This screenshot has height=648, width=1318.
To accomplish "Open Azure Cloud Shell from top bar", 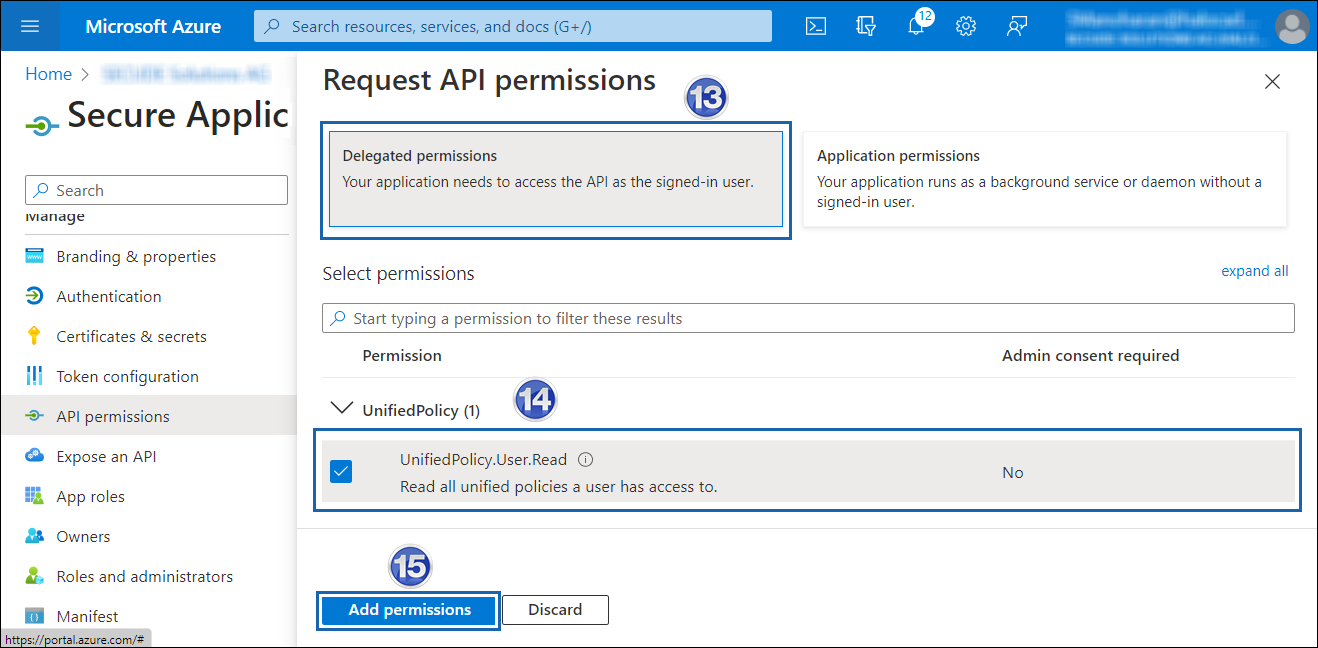I will pyautogui.click(x=815, y=25).
